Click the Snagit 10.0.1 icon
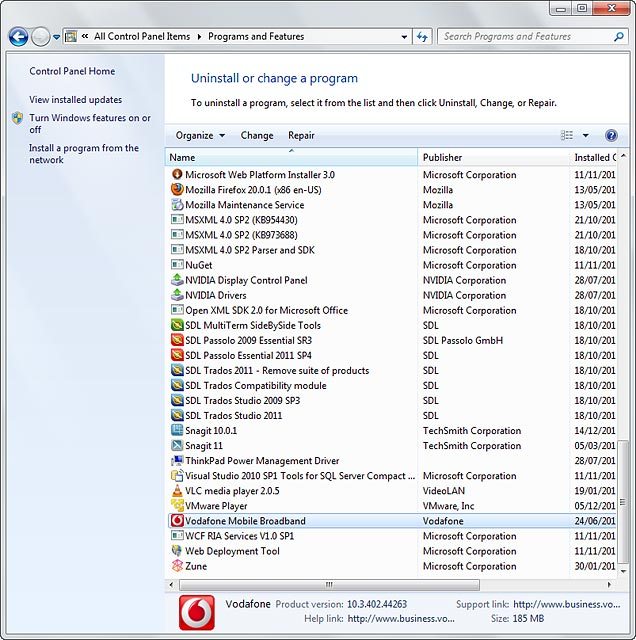 click(177, 430)
